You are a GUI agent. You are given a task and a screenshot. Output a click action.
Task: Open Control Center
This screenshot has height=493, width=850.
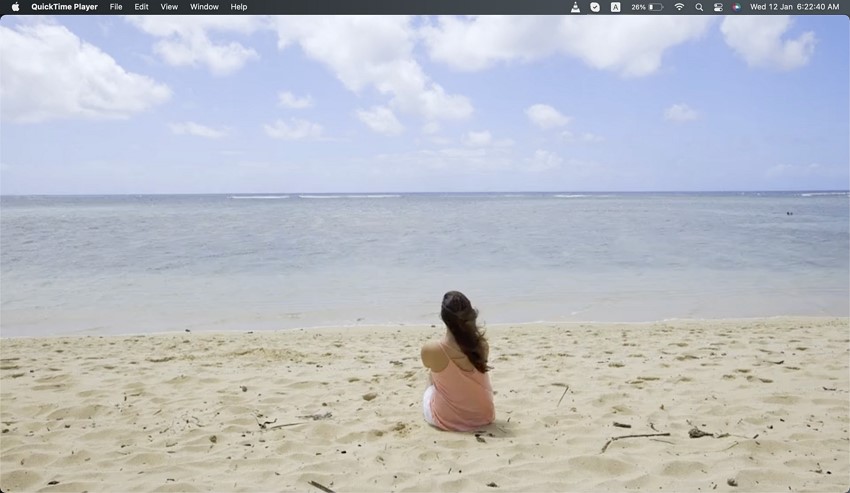pos(718,7)
